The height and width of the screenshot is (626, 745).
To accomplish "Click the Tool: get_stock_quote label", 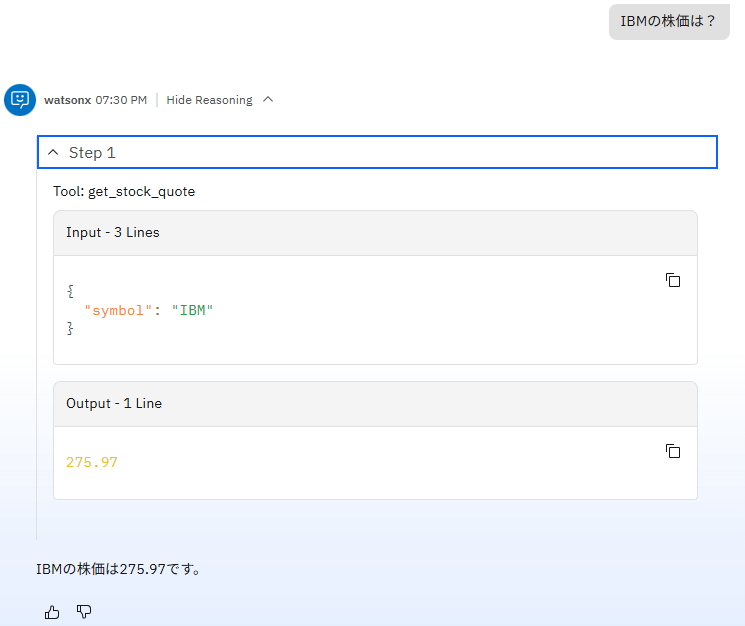I will pyautogui.click(x=124, y=191).
